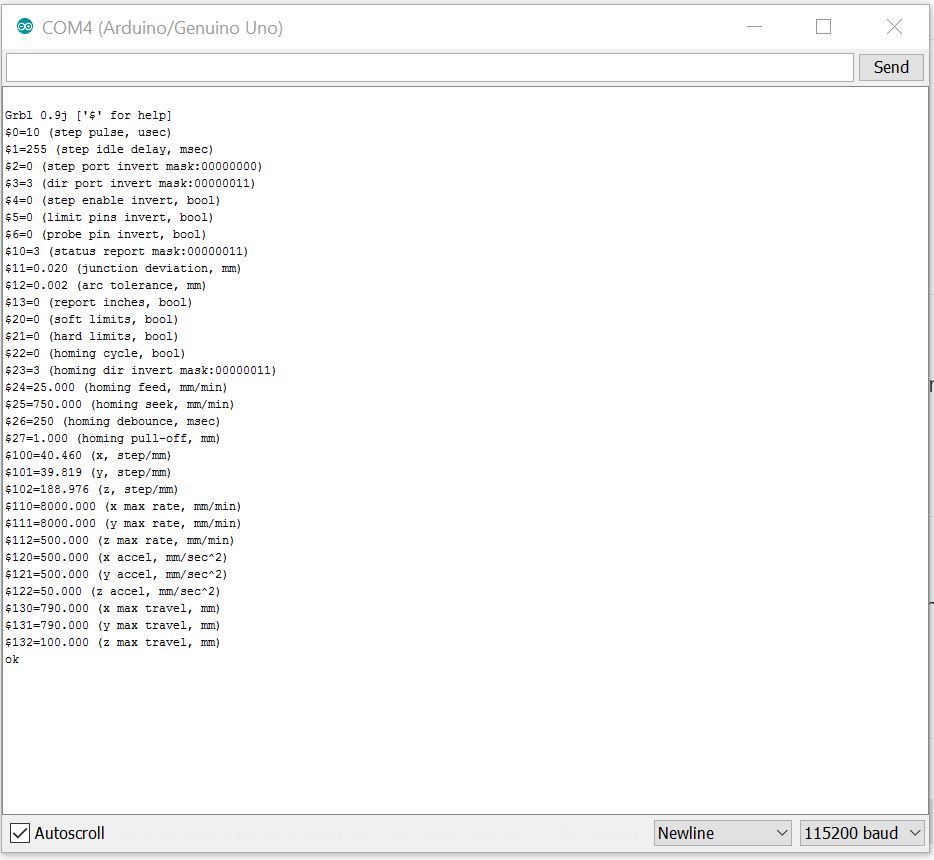This screenshot has height=860, width=934.
Task: Click the '$21=0 (hard limits, bool)' line
Action: pos(92,336)
